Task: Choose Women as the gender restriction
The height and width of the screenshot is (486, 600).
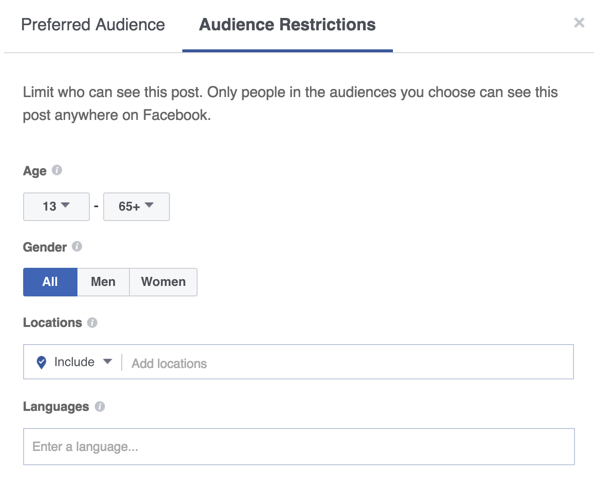Action: (x=163, y=282)
